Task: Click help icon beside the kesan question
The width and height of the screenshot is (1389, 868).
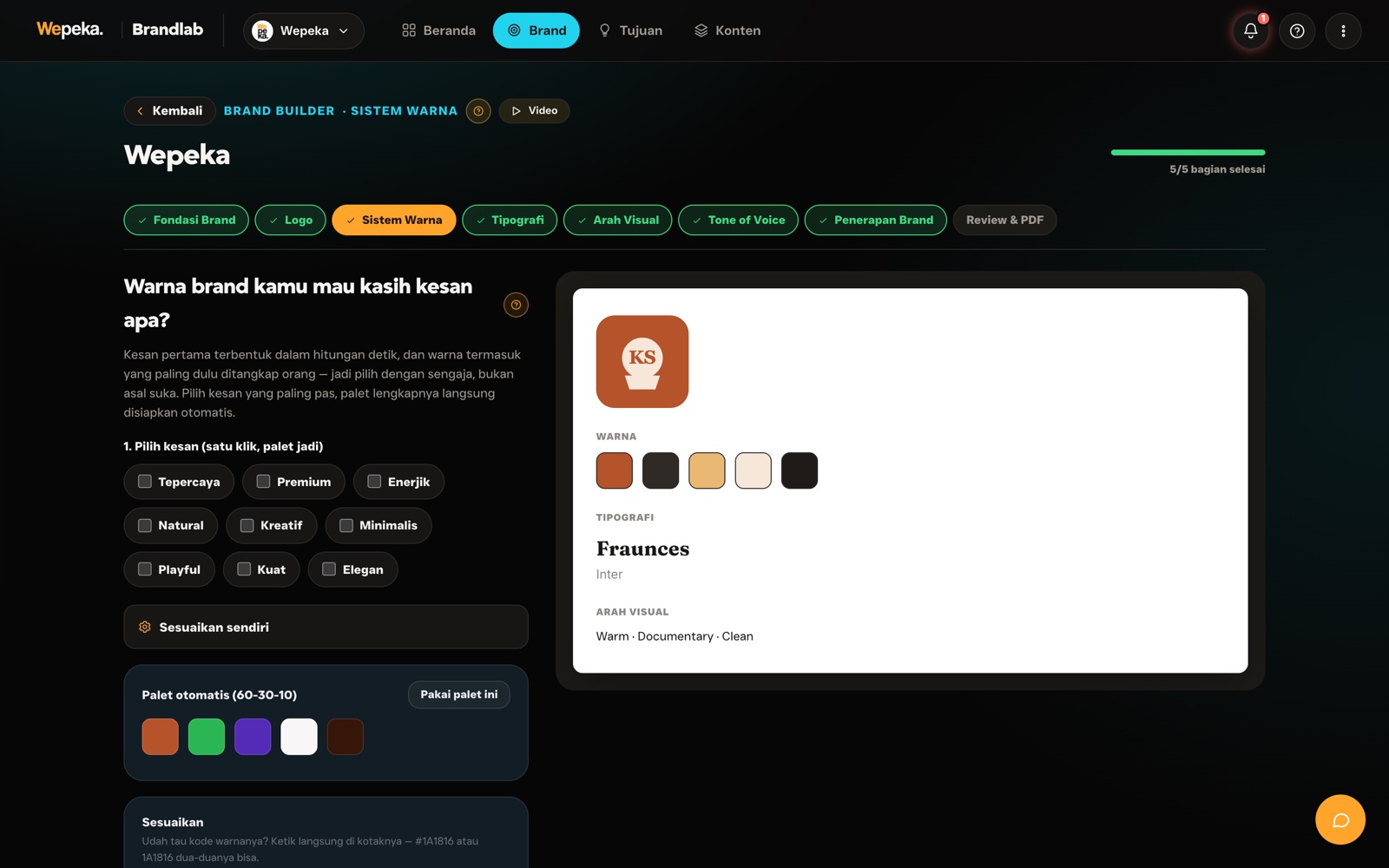Action: tap(516, 305)
